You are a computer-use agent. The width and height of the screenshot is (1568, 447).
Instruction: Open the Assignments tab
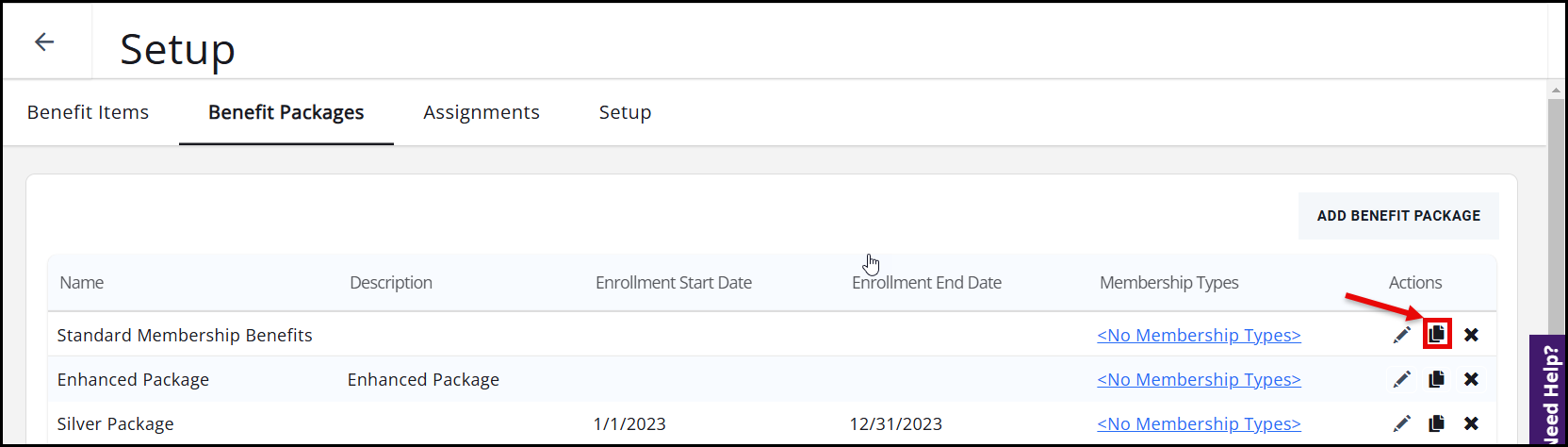482,112
